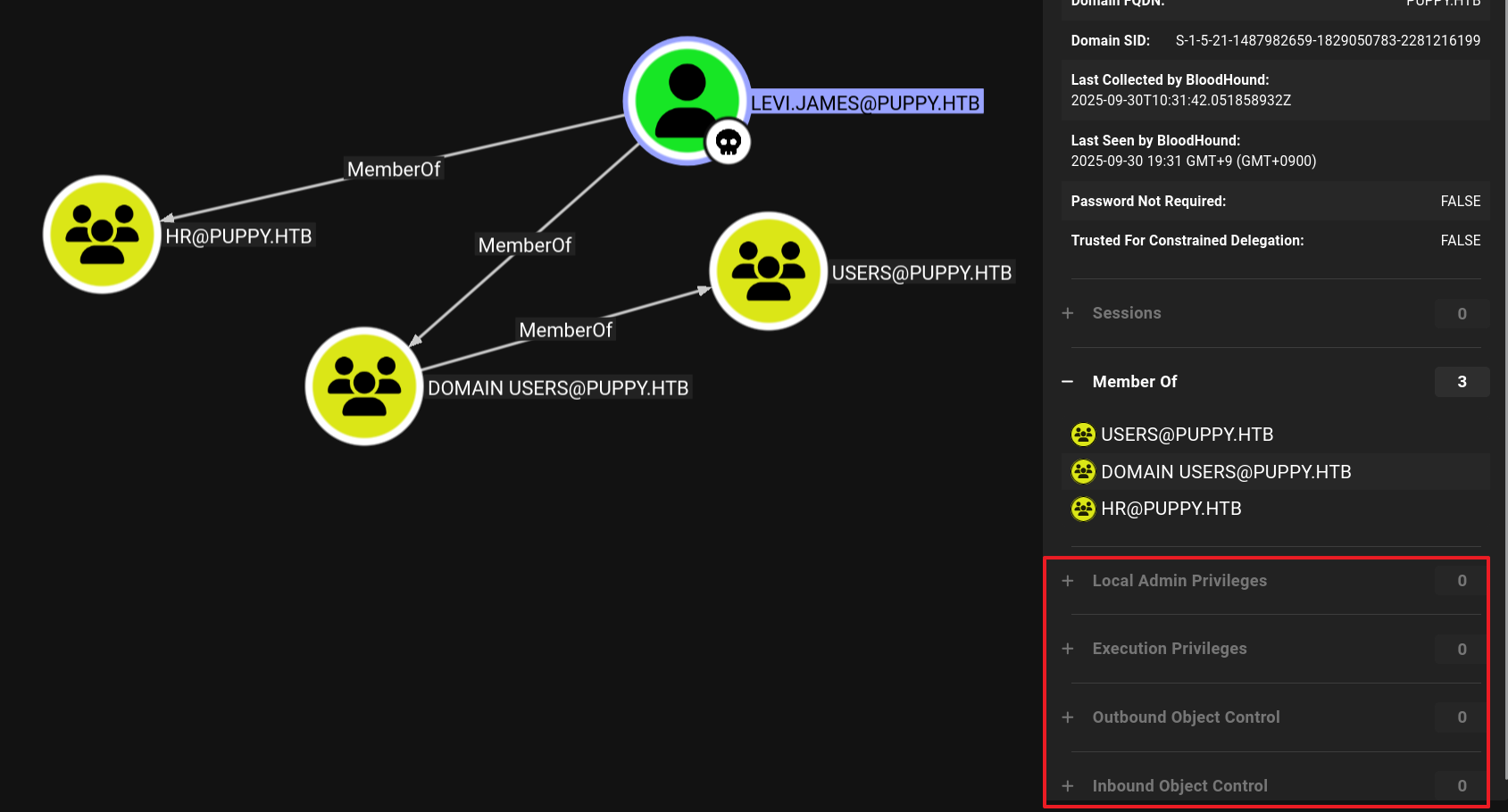
Task: Click group icon beside USERS@PUPPY.HTB in list
Action: (1083, 435)
